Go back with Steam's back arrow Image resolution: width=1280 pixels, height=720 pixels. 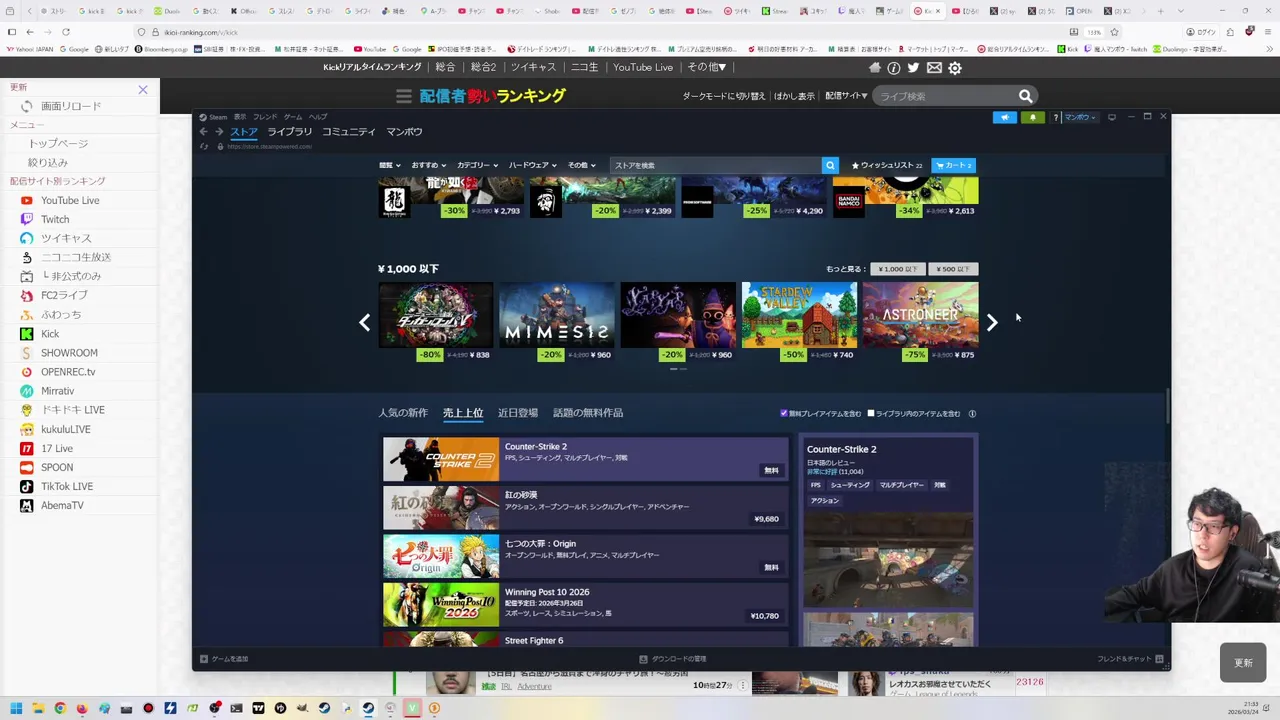[203, 132]
